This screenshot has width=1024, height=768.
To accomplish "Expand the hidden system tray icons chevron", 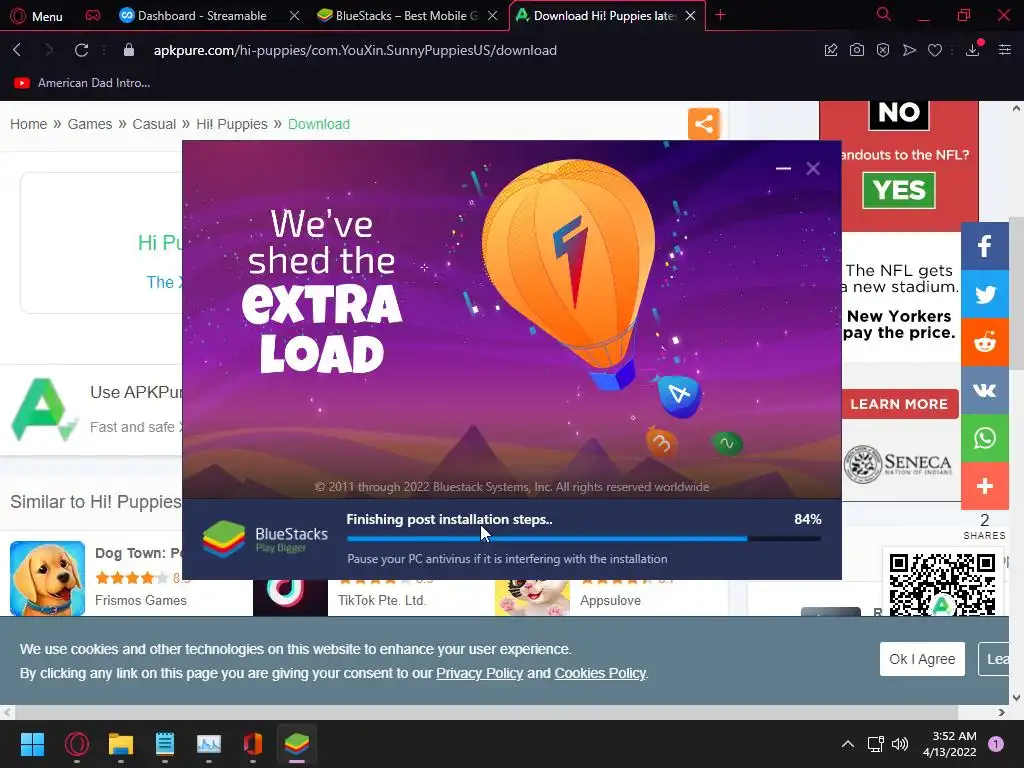I will [848, 744].
